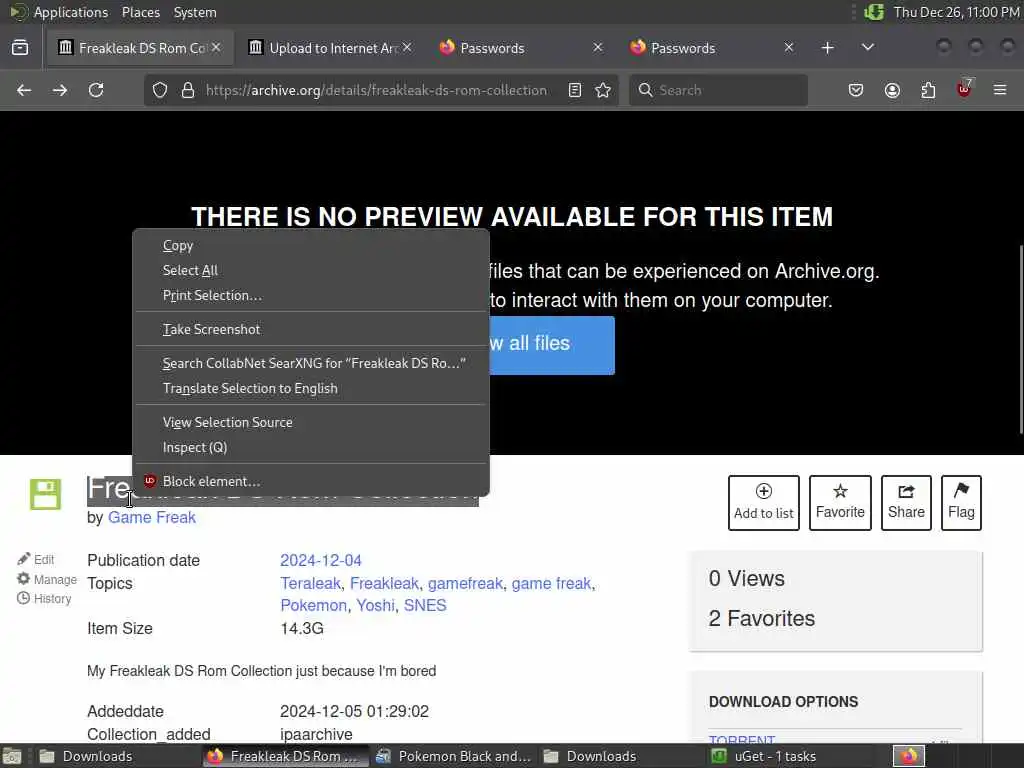Open Firefox account icon
Viewport: 1024px width, 768px height.
tap(892, 90)
